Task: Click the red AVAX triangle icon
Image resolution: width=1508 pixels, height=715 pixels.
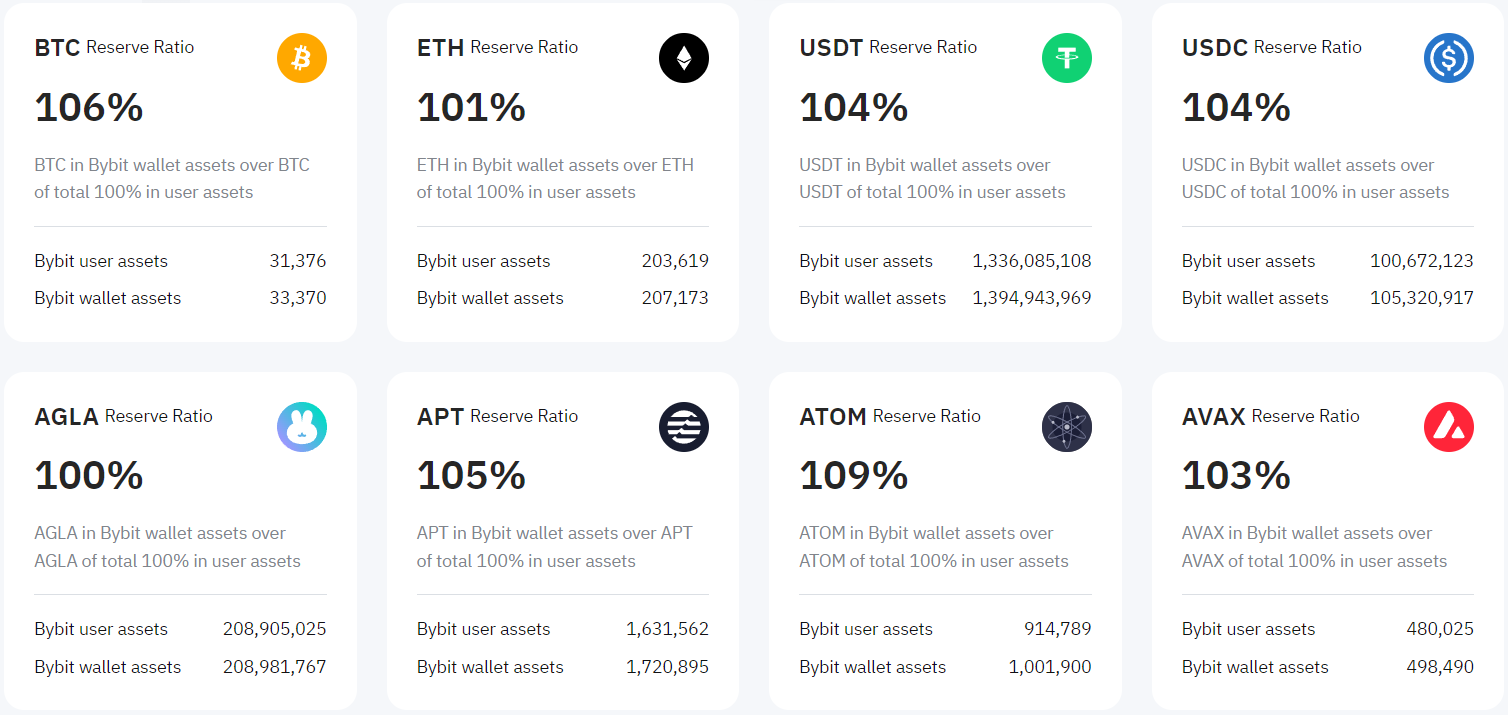Action: (x=1449, y=427)
